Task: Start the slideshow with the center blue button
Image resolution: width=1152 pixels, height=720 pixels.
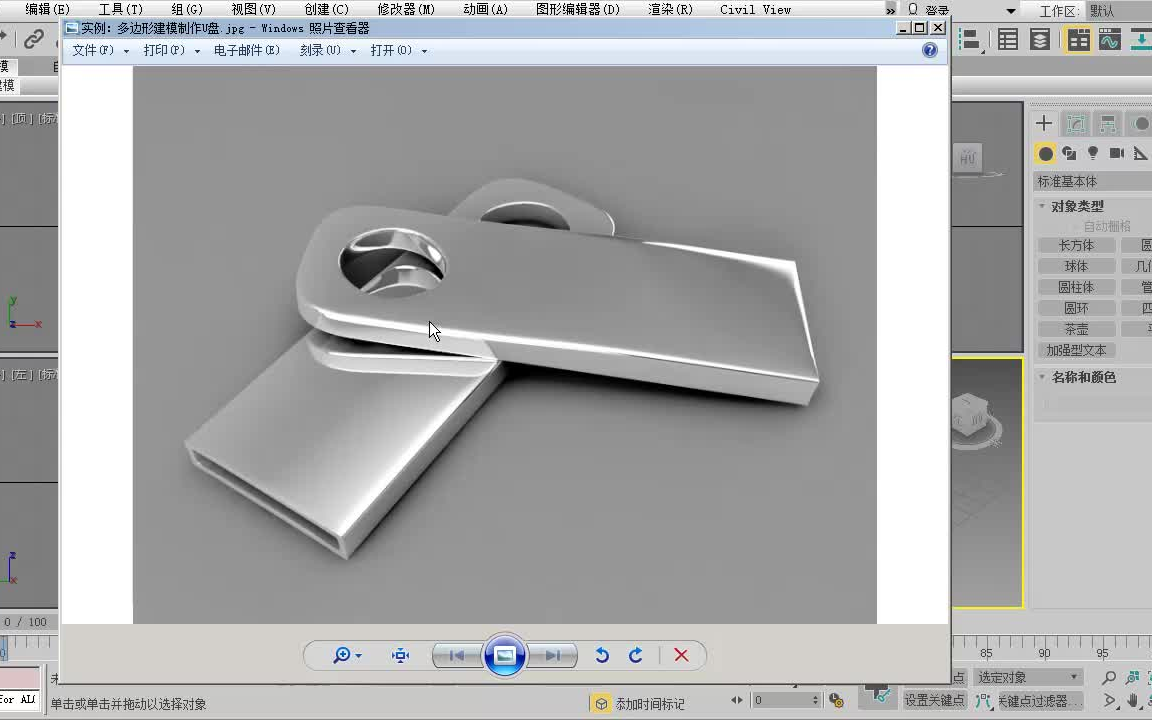Action: tap(504, 655)
